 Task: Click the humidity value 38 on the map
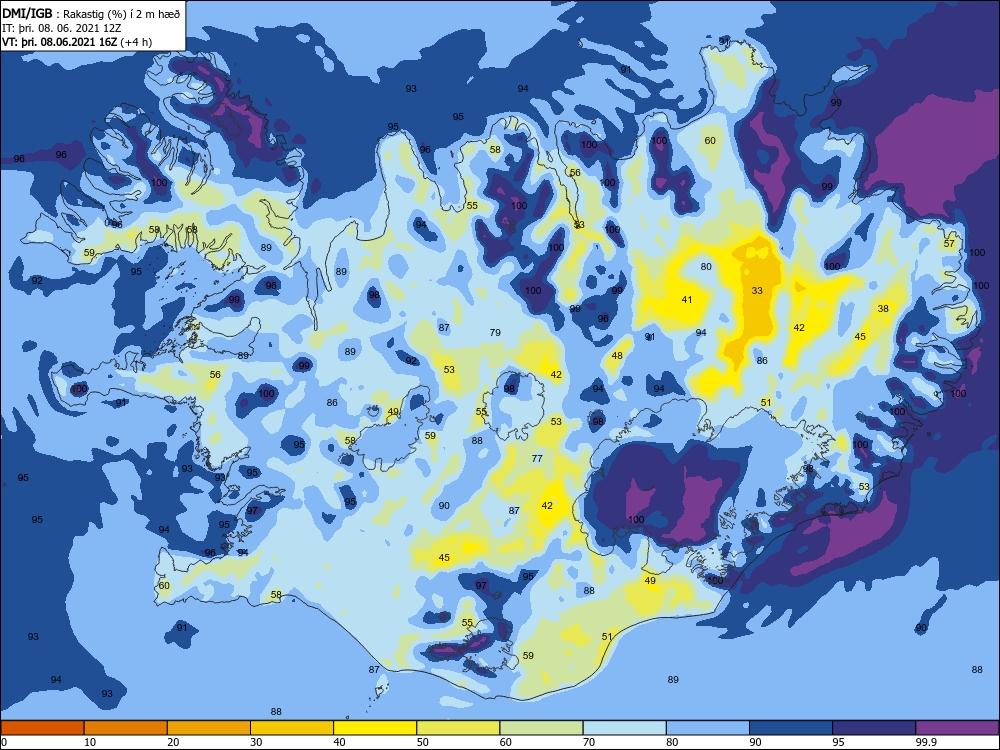click(x=883, y=309)
